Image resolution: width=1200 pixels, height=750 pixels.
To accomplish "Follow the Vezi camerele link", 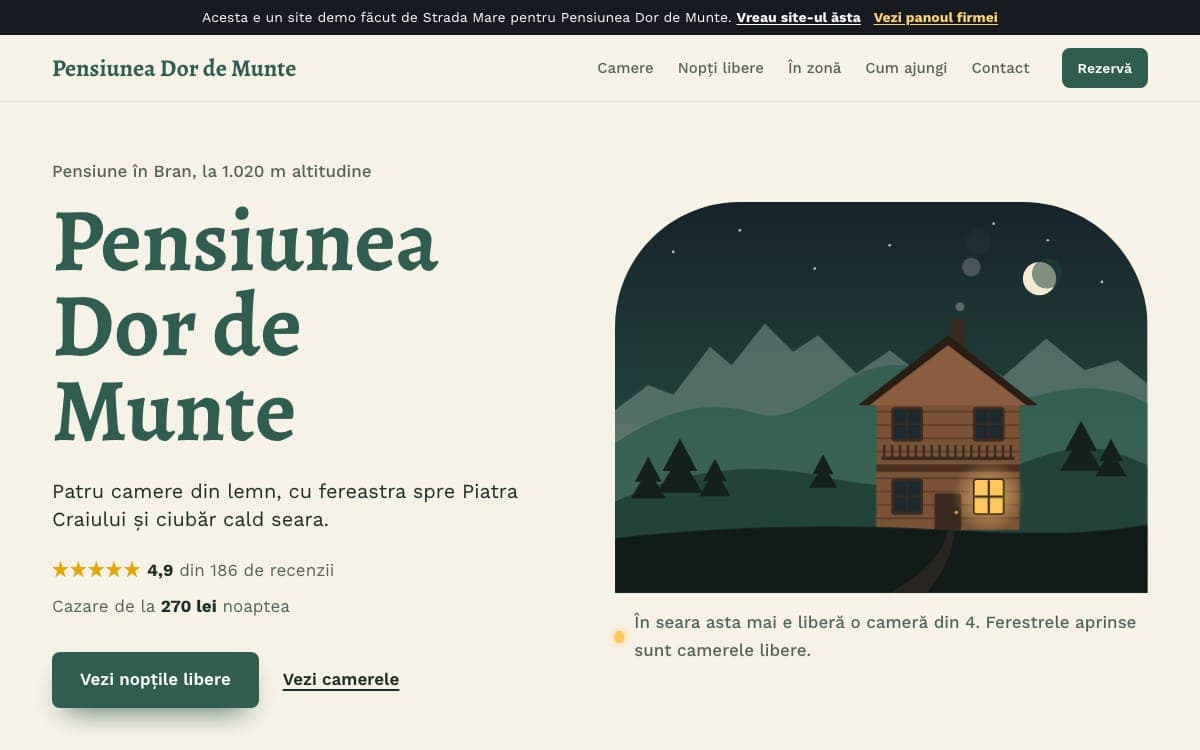I will tap(341, 680).
